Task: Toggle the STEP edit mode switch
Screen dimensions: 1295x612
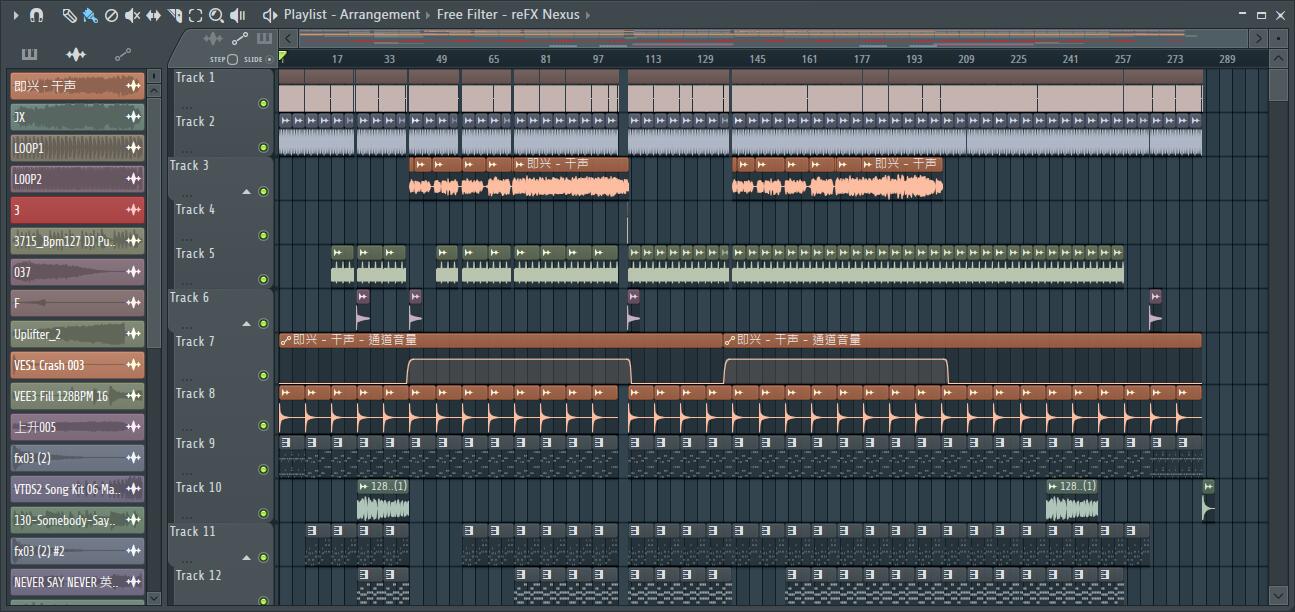Action: [232, 59]
